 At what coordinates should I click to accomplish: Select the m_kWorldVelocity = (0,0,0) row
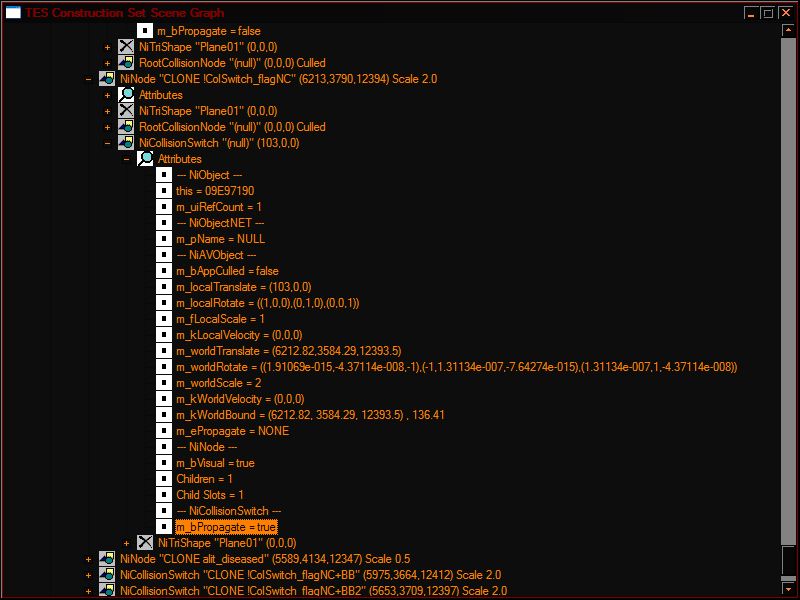coord(240,398)
